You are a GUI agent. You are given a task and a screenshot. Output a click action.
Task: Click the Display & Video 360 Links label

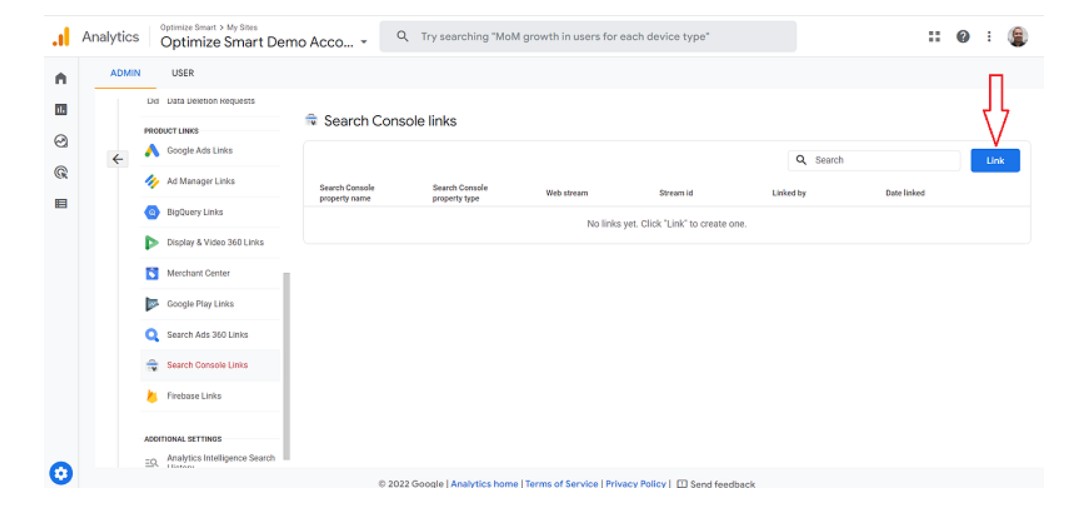tap(215, 243)
